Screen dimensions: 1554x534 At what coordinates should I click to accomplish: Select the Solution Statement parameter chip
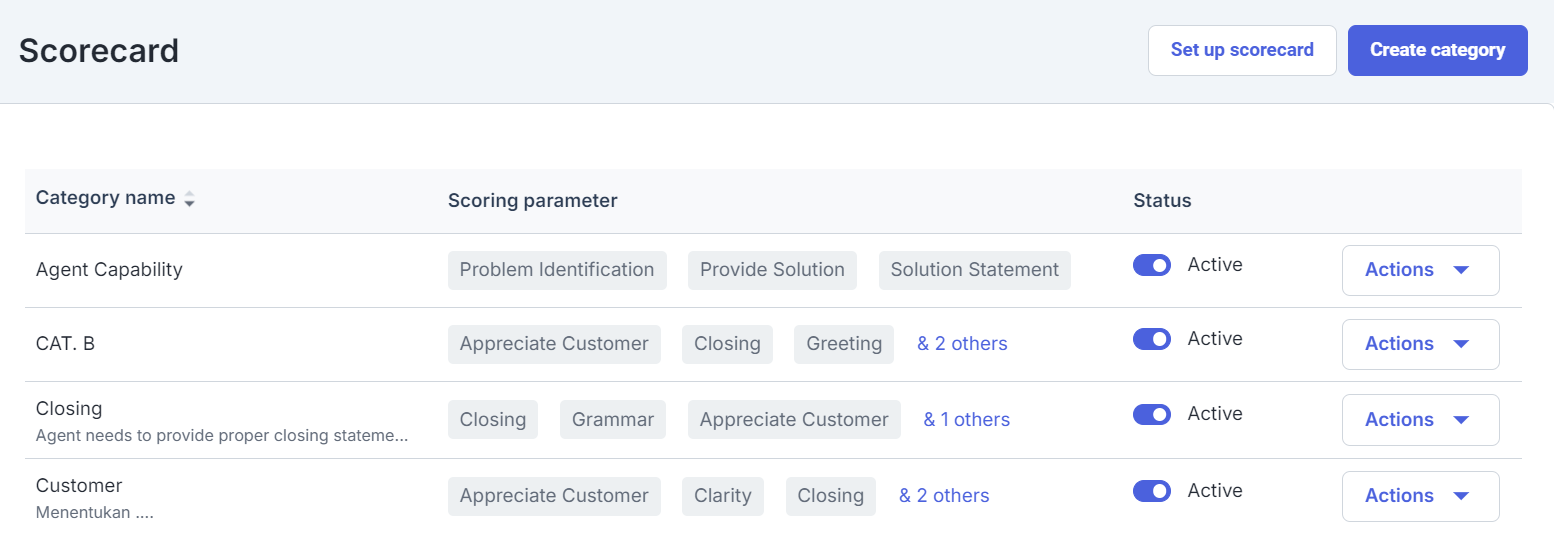pos(975,270)
